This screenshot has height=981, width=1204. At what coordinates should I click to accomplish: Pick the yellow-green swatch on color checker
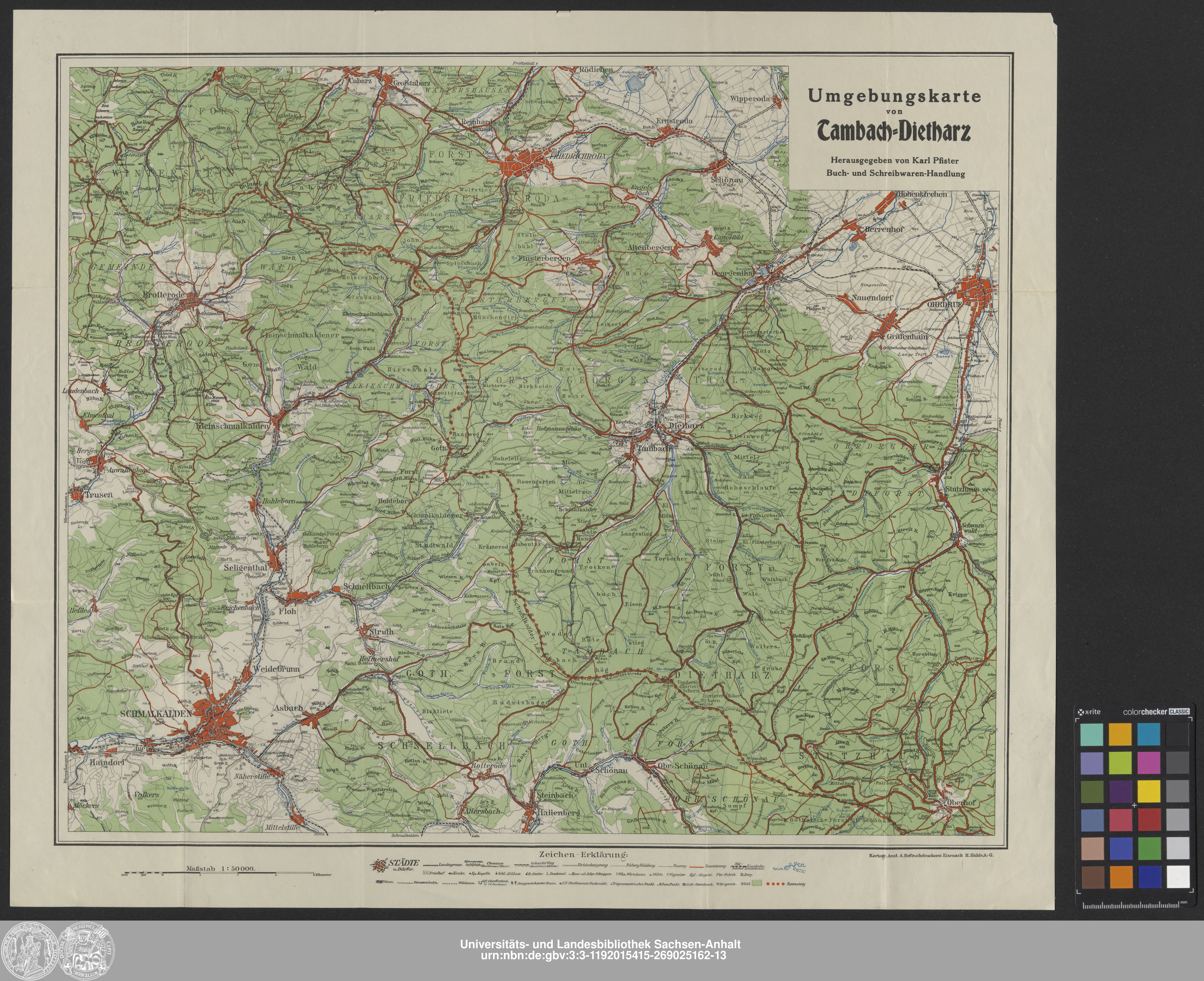pos(1120,763)
